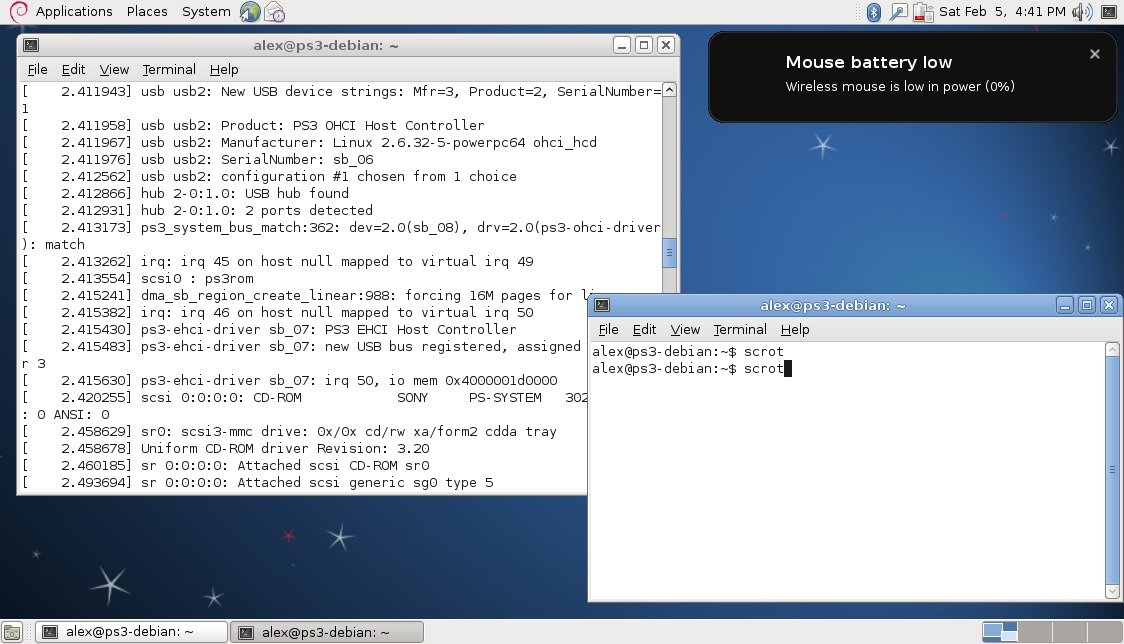1124x644 pixels.
Task: Click first 'scrot' command line in front terminal
Action: tap(688, 351)
